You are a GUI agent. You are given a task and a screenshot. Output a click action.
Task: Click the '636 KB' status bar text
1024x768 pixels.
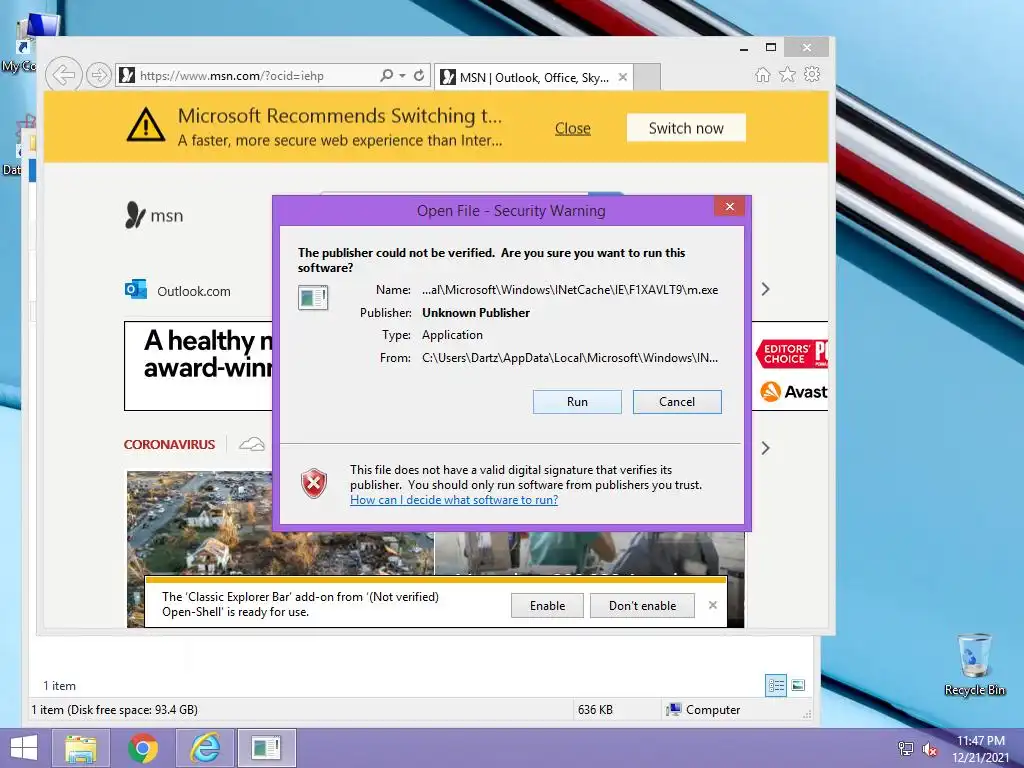(595, 710)
